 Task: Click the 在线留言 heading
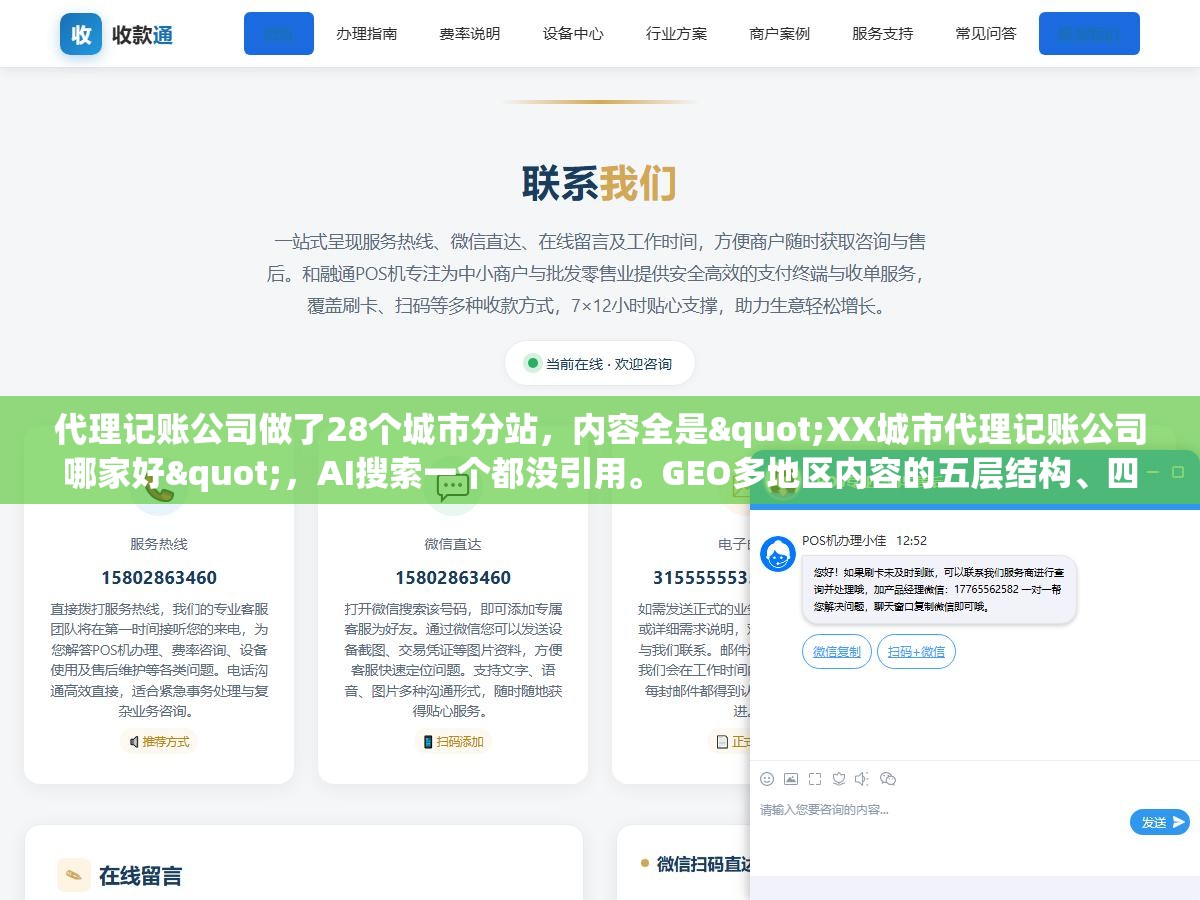[x=140, y=876]
